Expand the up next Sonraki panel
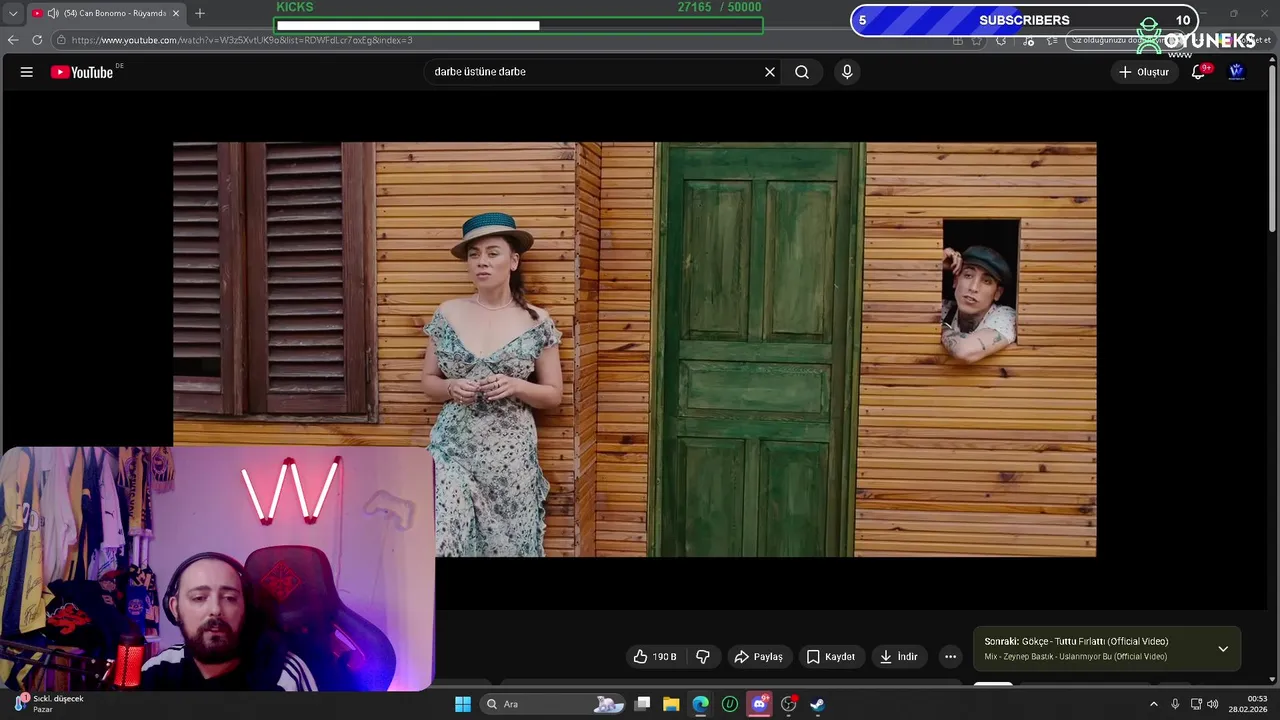The image size is (1280, 720). (x=1223, y=649)
